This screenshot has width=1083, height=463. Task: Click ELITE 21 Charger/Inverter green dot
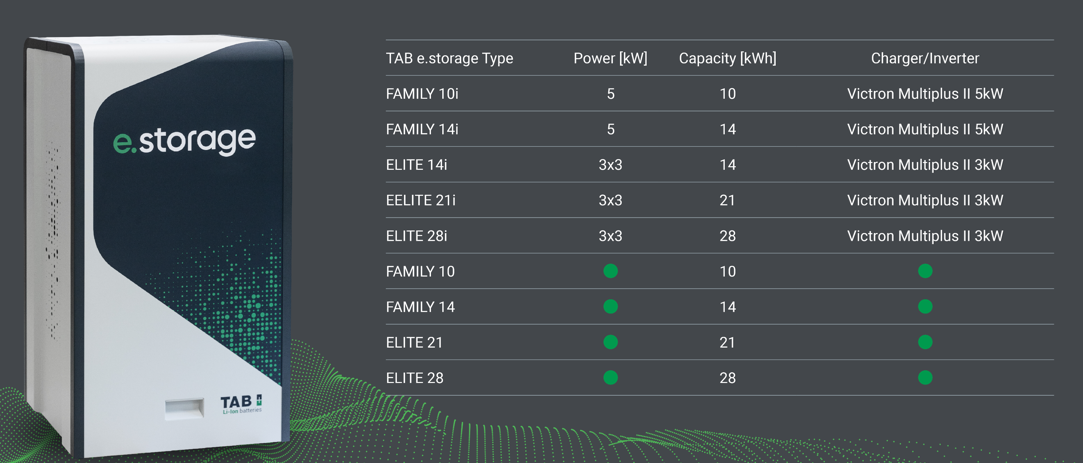tap(925, 342)
